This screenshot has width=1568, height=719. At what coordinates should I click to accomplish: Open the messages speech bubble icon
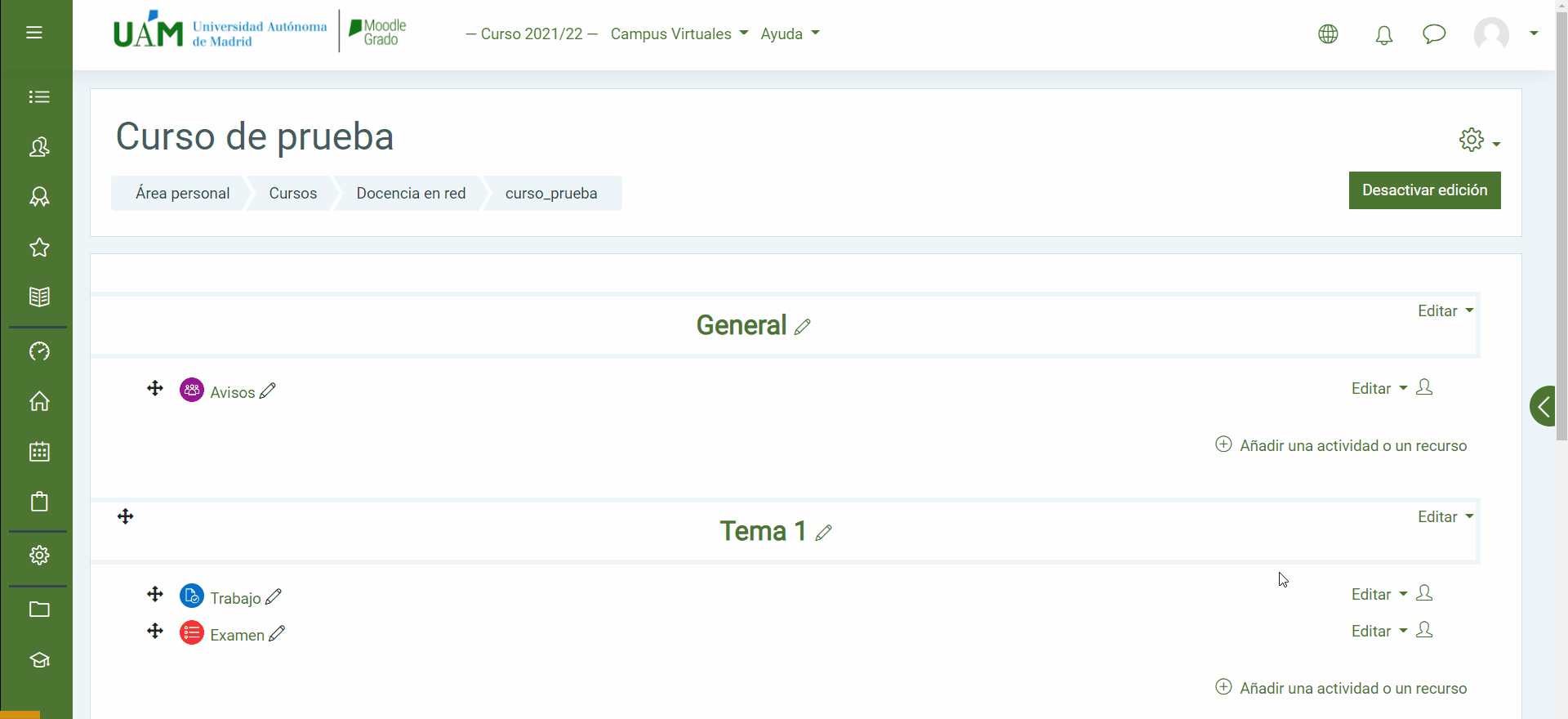point(1433,34)
